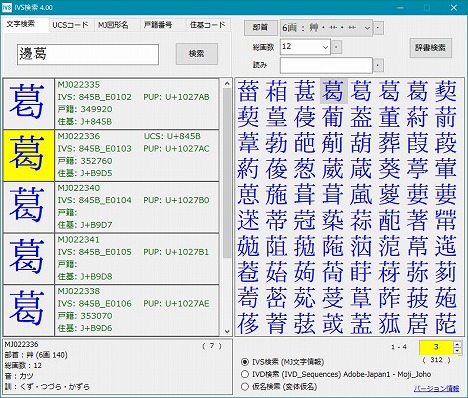
Task: Click the 検索 search button
Action: [197, 54]
